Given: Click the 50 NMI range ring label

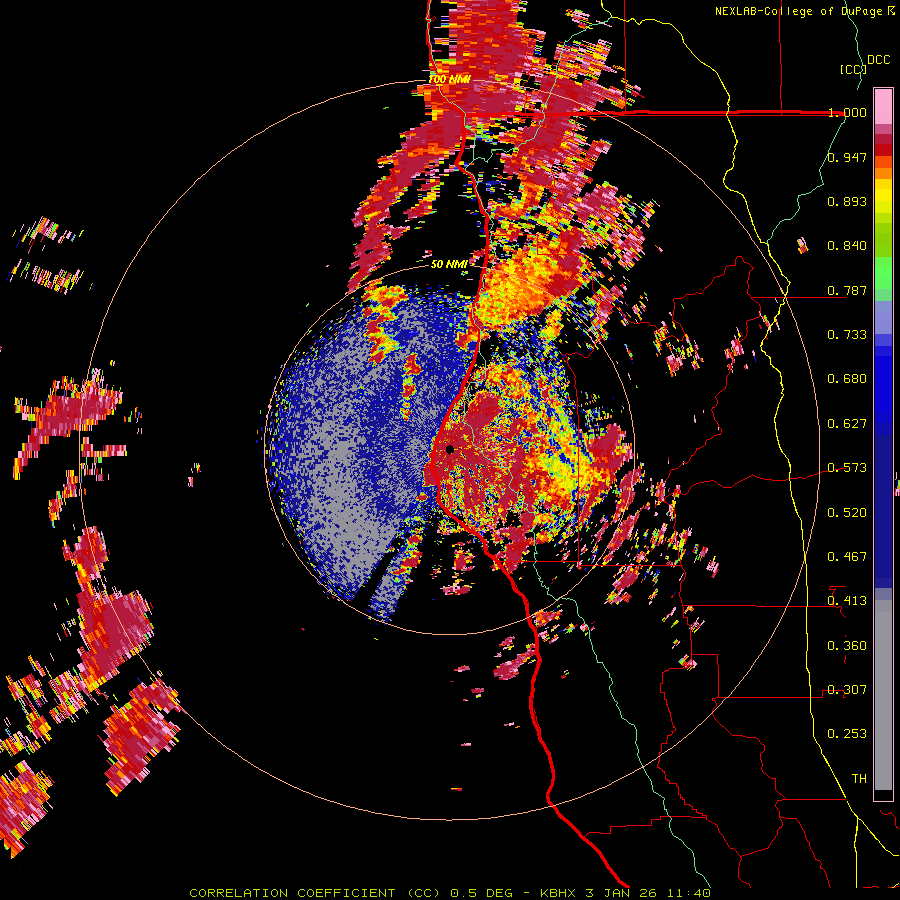Looking at the screenshot, I should click(x=449, y=264).
